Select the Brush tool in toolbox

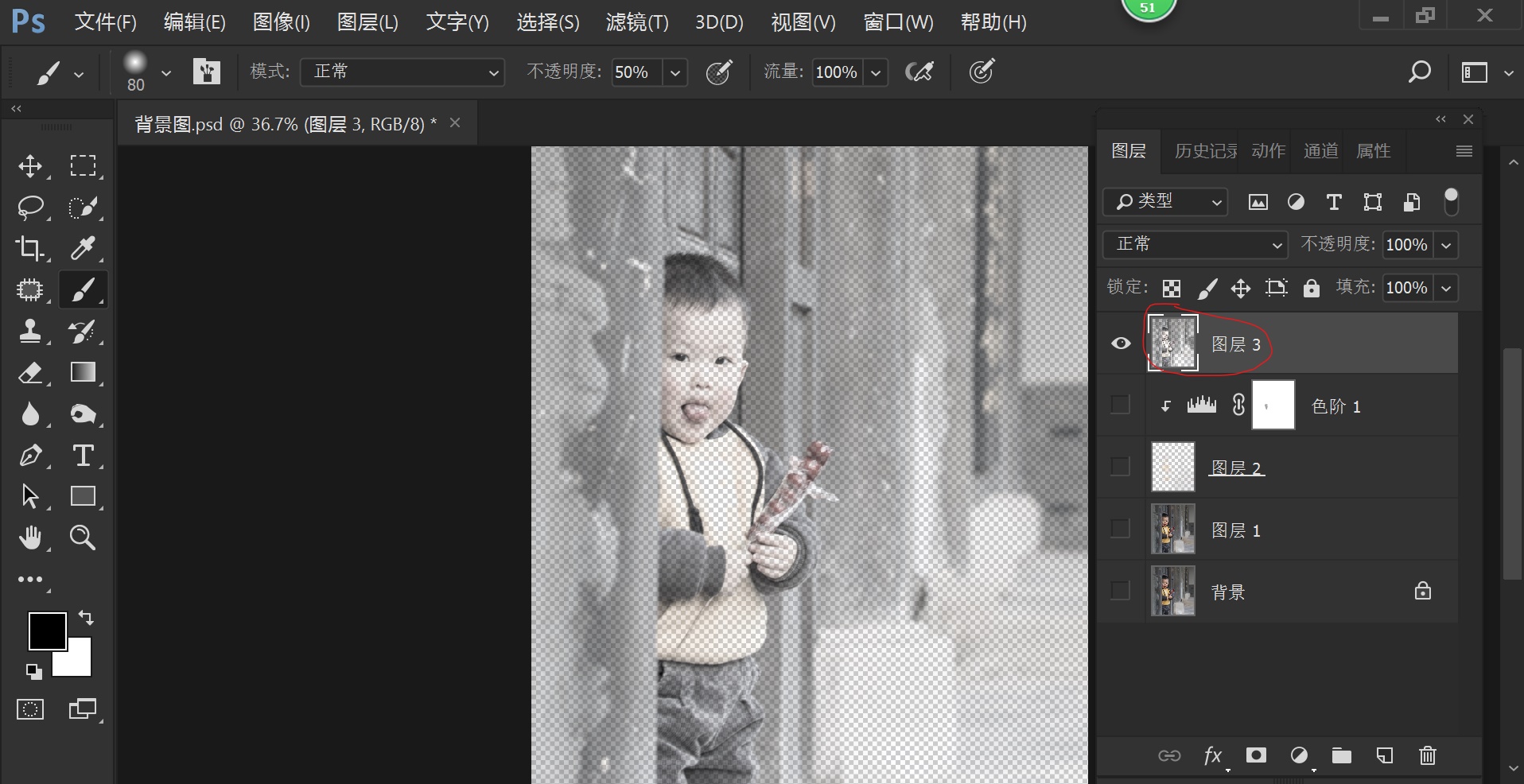coord(83,289)
